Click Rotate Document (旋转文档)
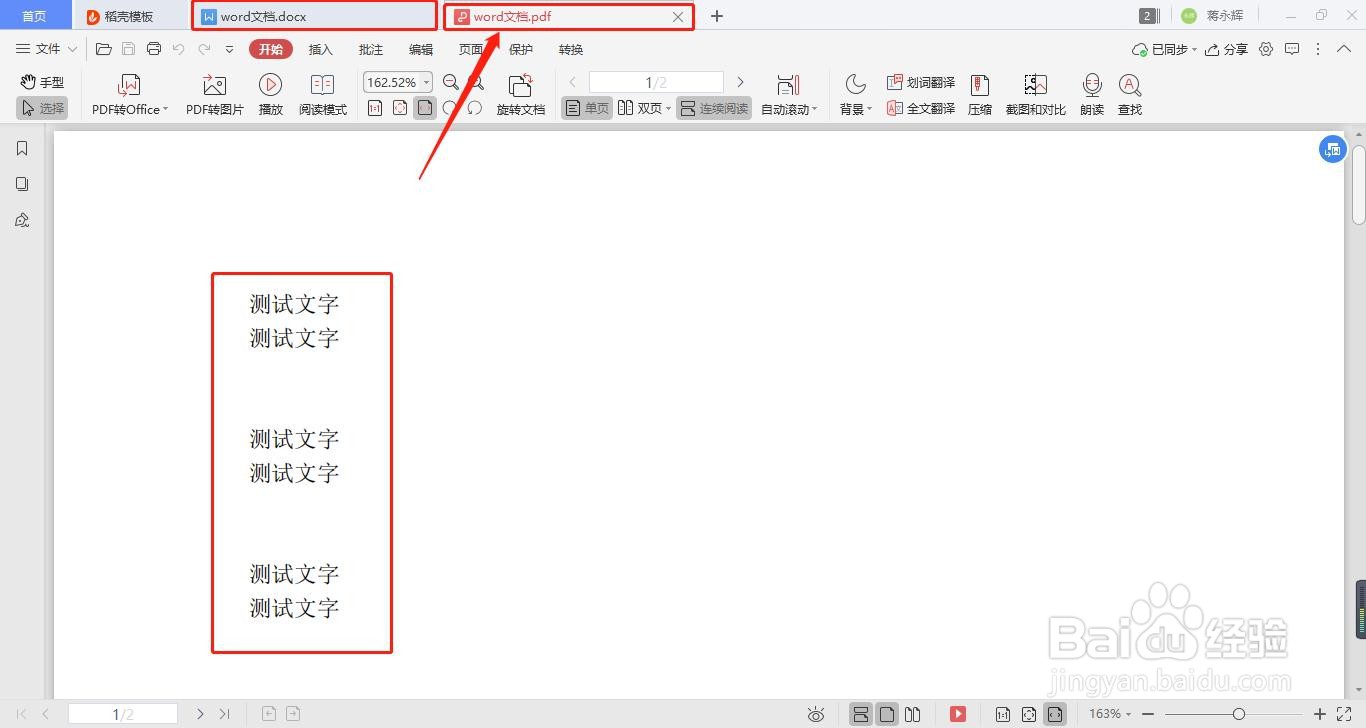1366x728 pixels. pos(520,93)
